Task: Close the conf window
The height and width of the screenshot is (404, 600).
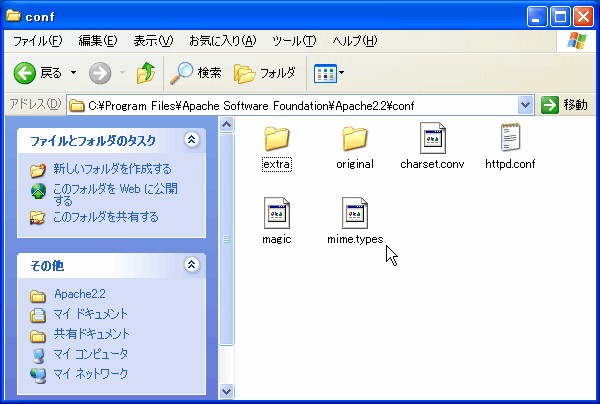Action: click(x=583, y=17)
